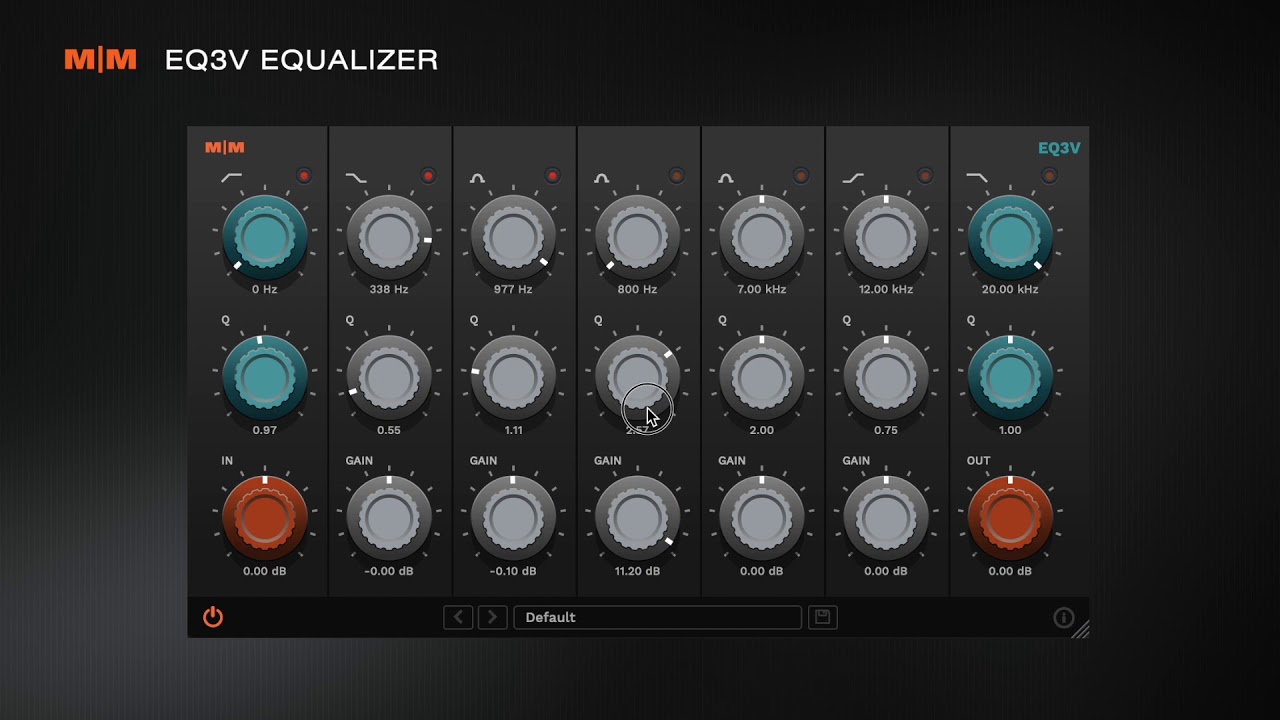Click the Q knob reading 1.11
This screenshot has height=720, width=1280.
(513, 378)
